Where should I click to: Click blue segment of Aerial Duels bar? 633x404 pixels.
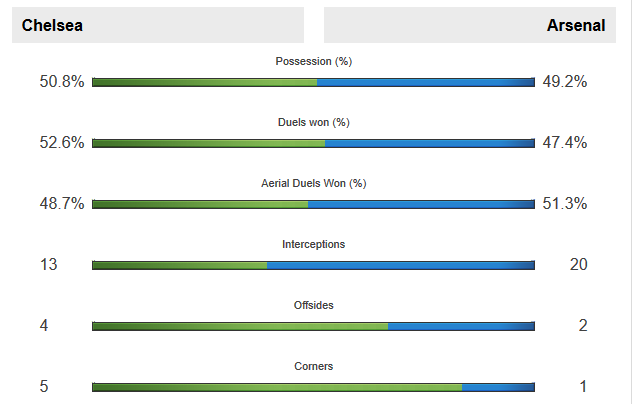(x=421, y=205)
